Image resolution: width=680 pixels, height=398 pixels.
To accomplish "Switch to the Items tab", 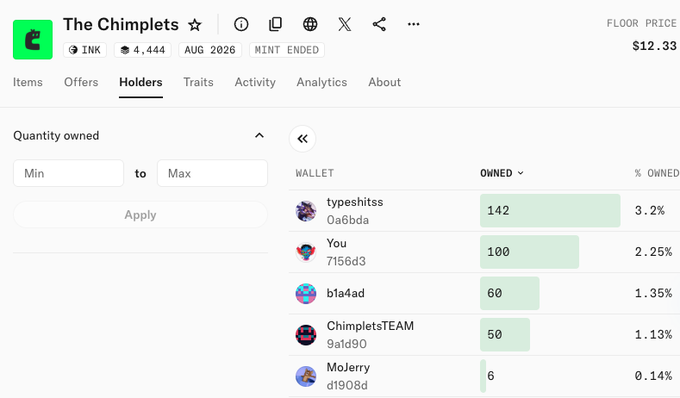I will click(x=28, y=82).
